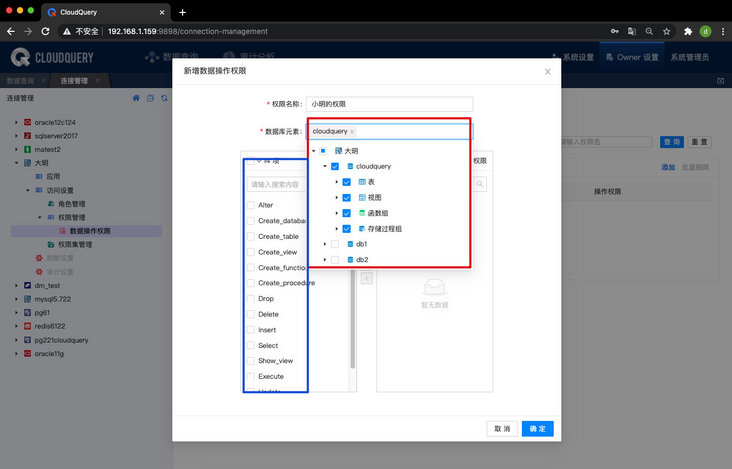Screen dimensions: 732x469
Task: Collapse the 大明 node in dropdown tree
Action: pos(314,151)
